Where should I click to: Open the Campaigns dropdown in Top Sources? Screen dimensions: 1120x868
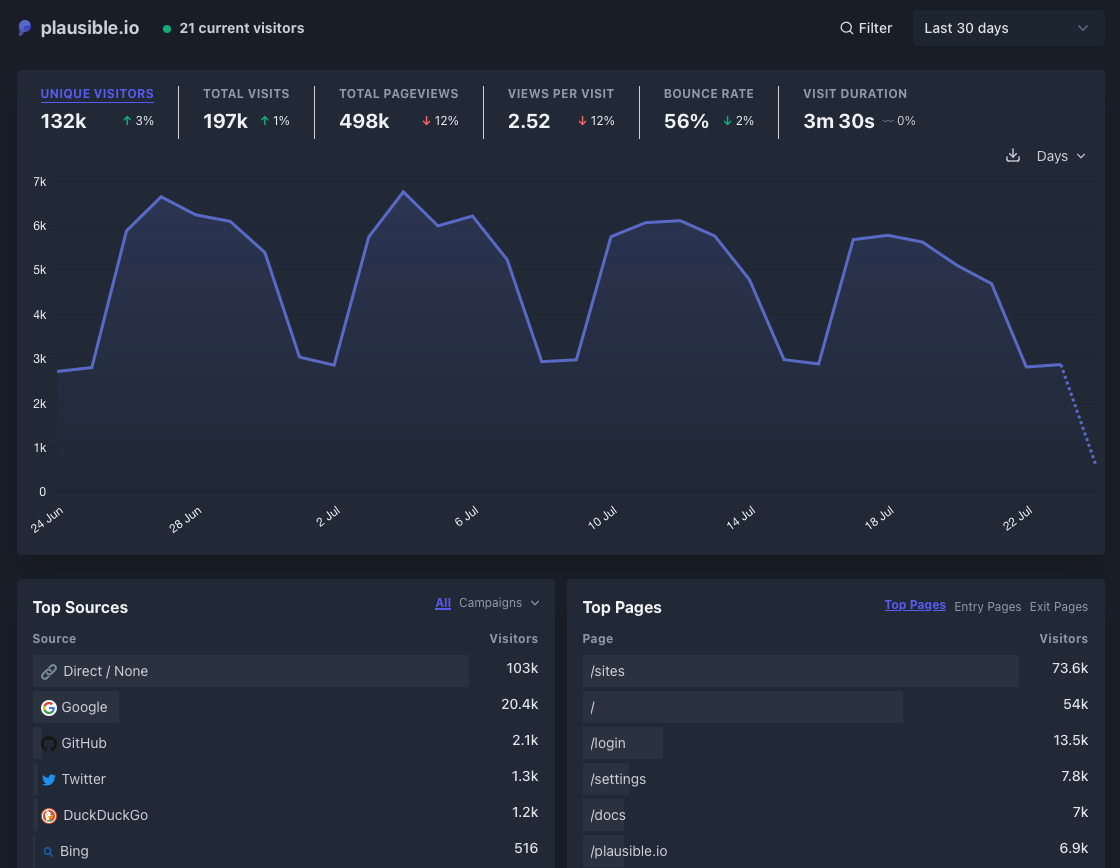tap(499, 603)
